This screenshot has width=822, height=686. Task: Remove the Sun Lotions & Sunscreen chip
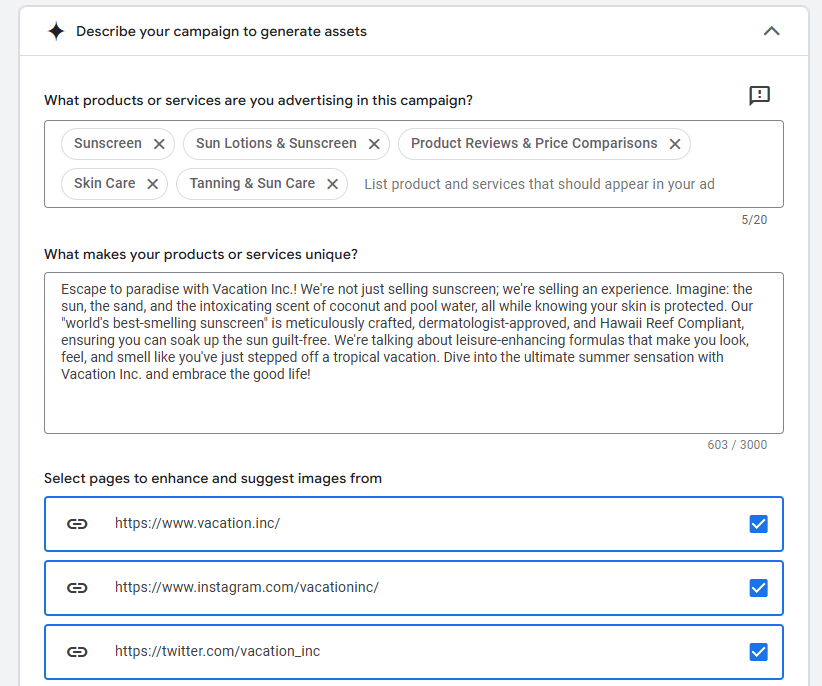point(374,144)
